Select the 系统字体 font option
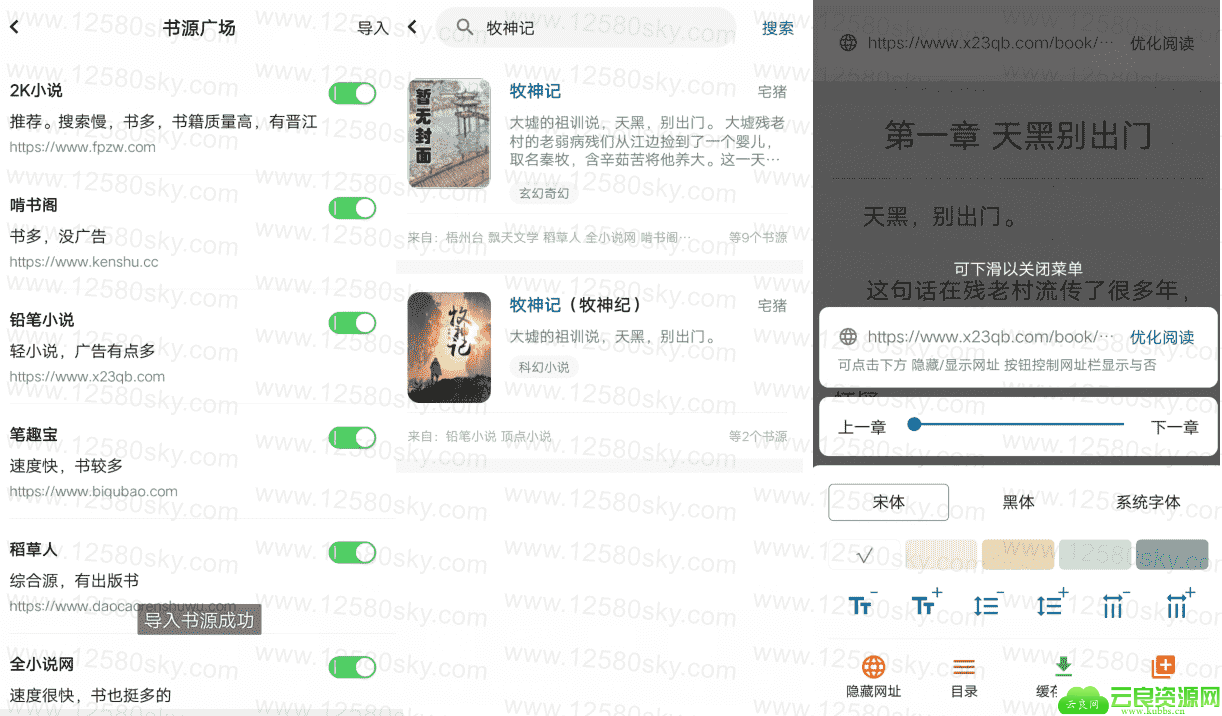 (x=1148, y=502)
